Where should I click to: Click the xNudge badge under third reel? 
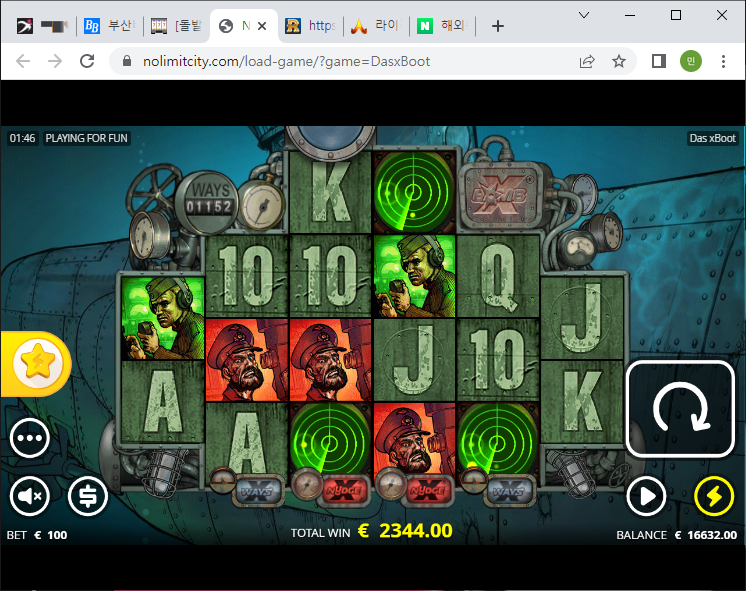344,490
